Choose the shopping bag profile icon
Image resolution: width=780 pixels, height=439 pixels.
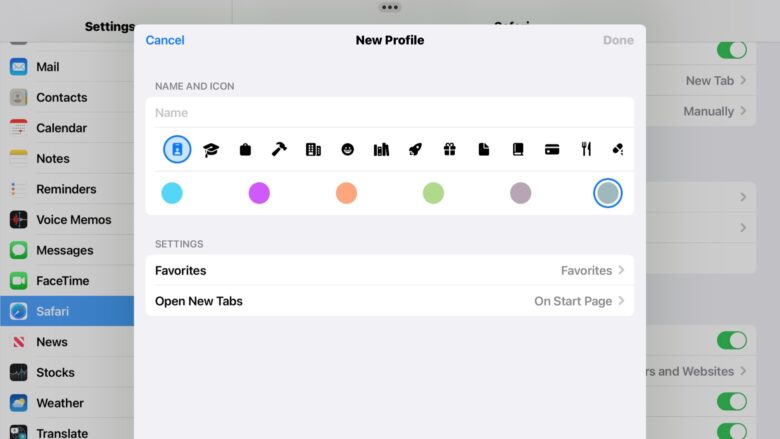tap(245, 149)
